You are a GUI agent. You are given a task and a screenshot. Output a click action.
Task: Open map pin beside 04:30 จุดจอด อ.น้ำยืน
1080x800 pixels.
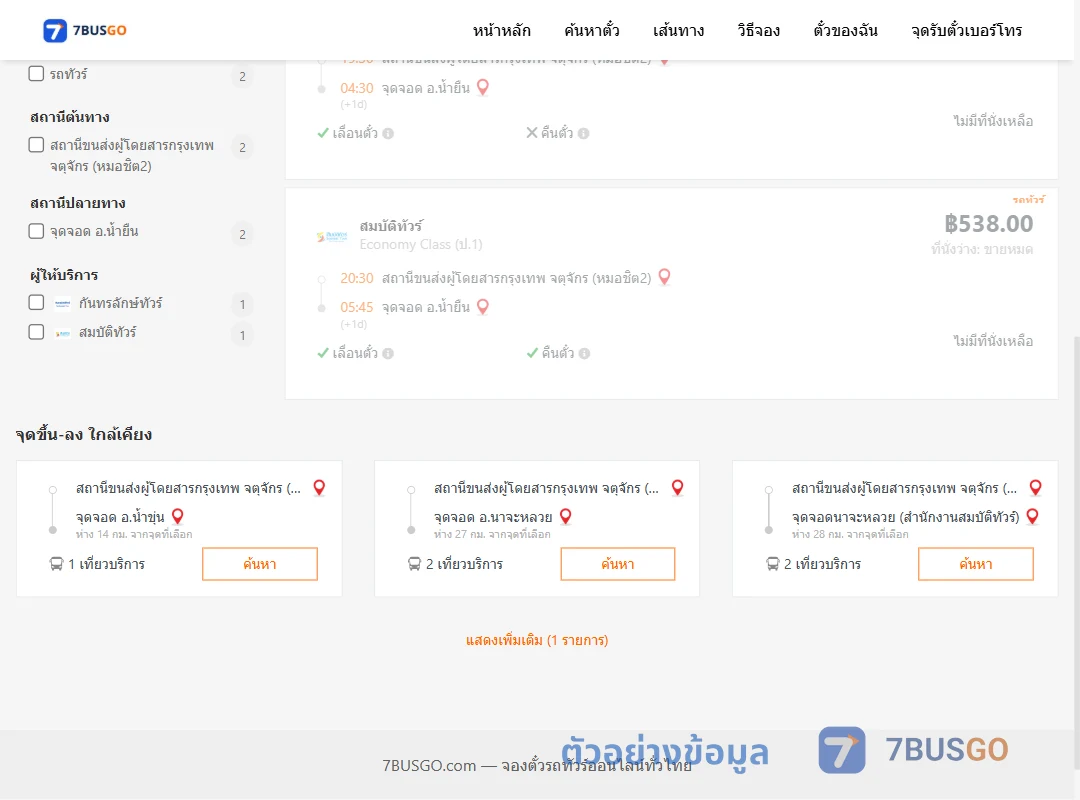483,88
